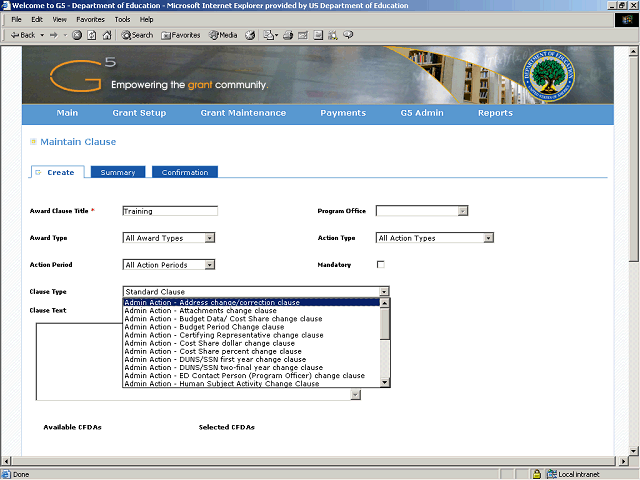Click the Stop loading icon
This screenshot has height=480, width=640.
tap(77, 35)
